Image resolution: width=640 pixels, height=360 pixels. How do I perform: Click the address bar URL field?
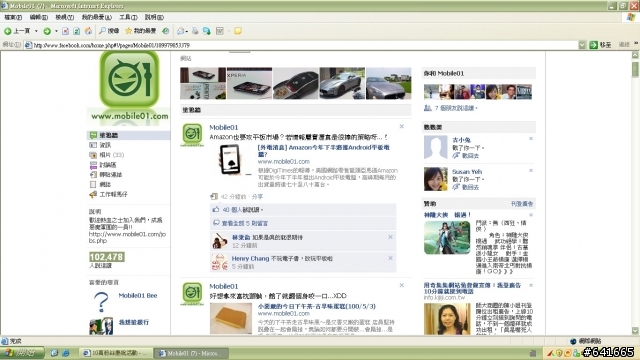(301, 45)
